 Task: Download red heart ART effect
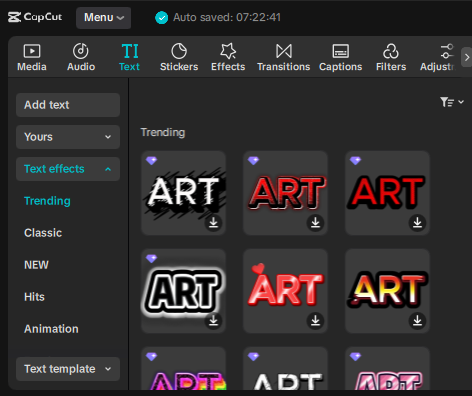pos(315,321)
